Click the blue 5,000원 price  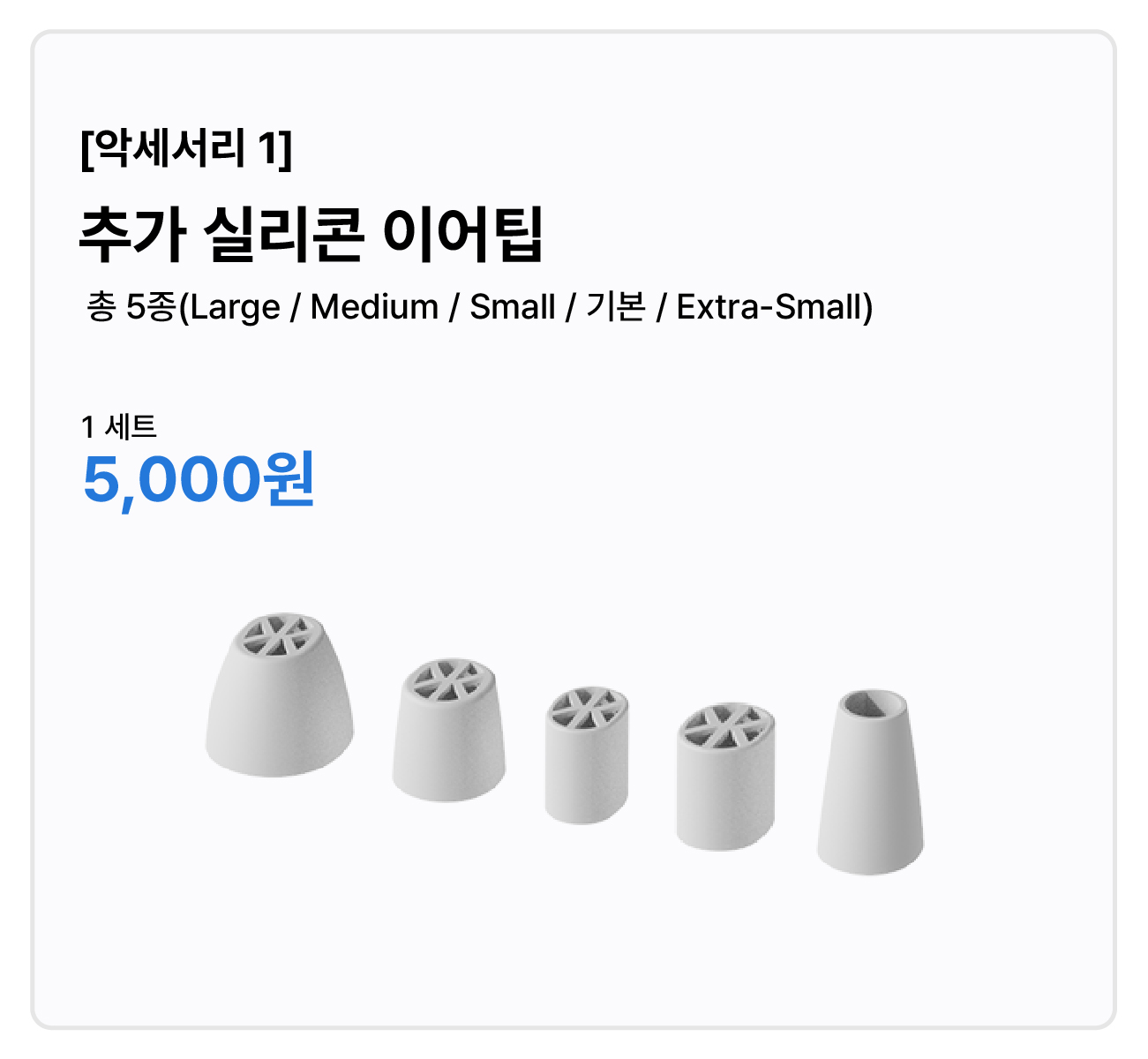(x=199, y=479)
